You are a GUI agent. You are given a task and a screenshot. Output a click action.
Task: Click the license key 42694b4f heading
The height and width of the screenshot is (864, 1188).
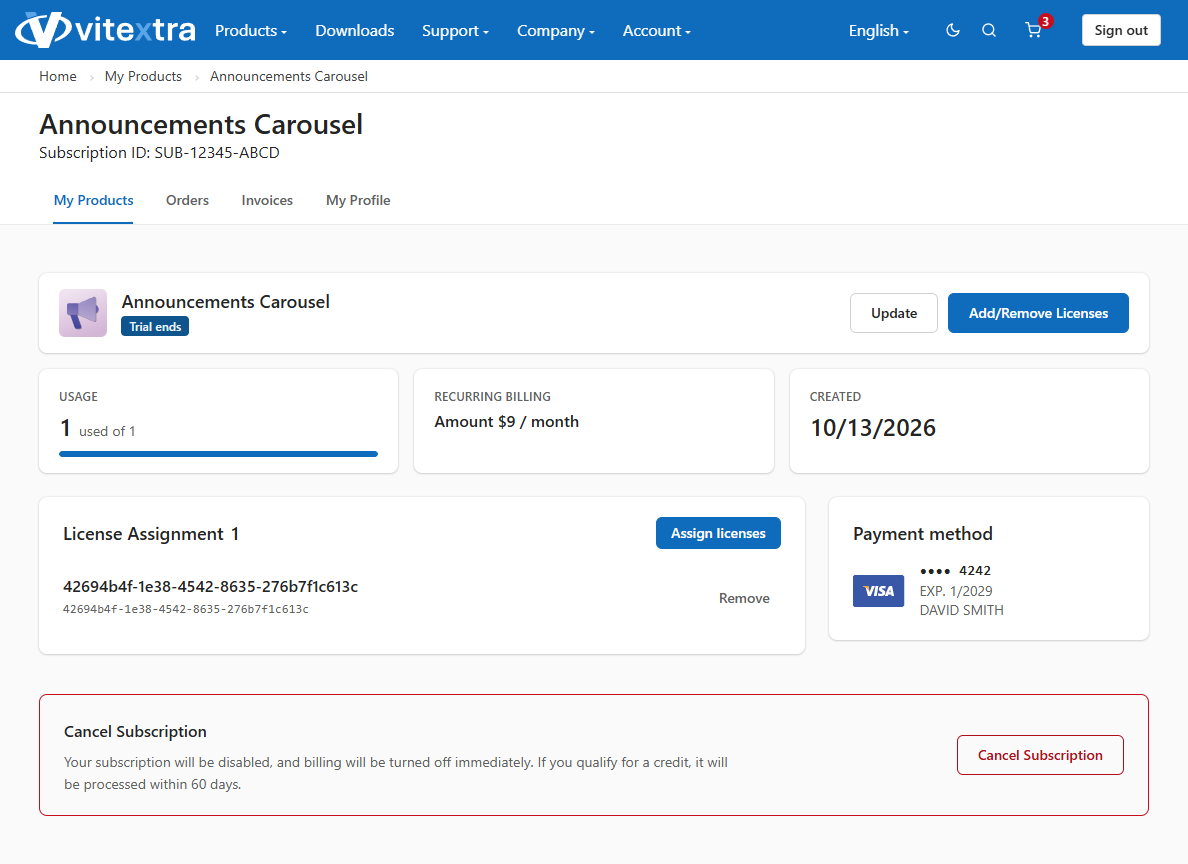point(210,587)
